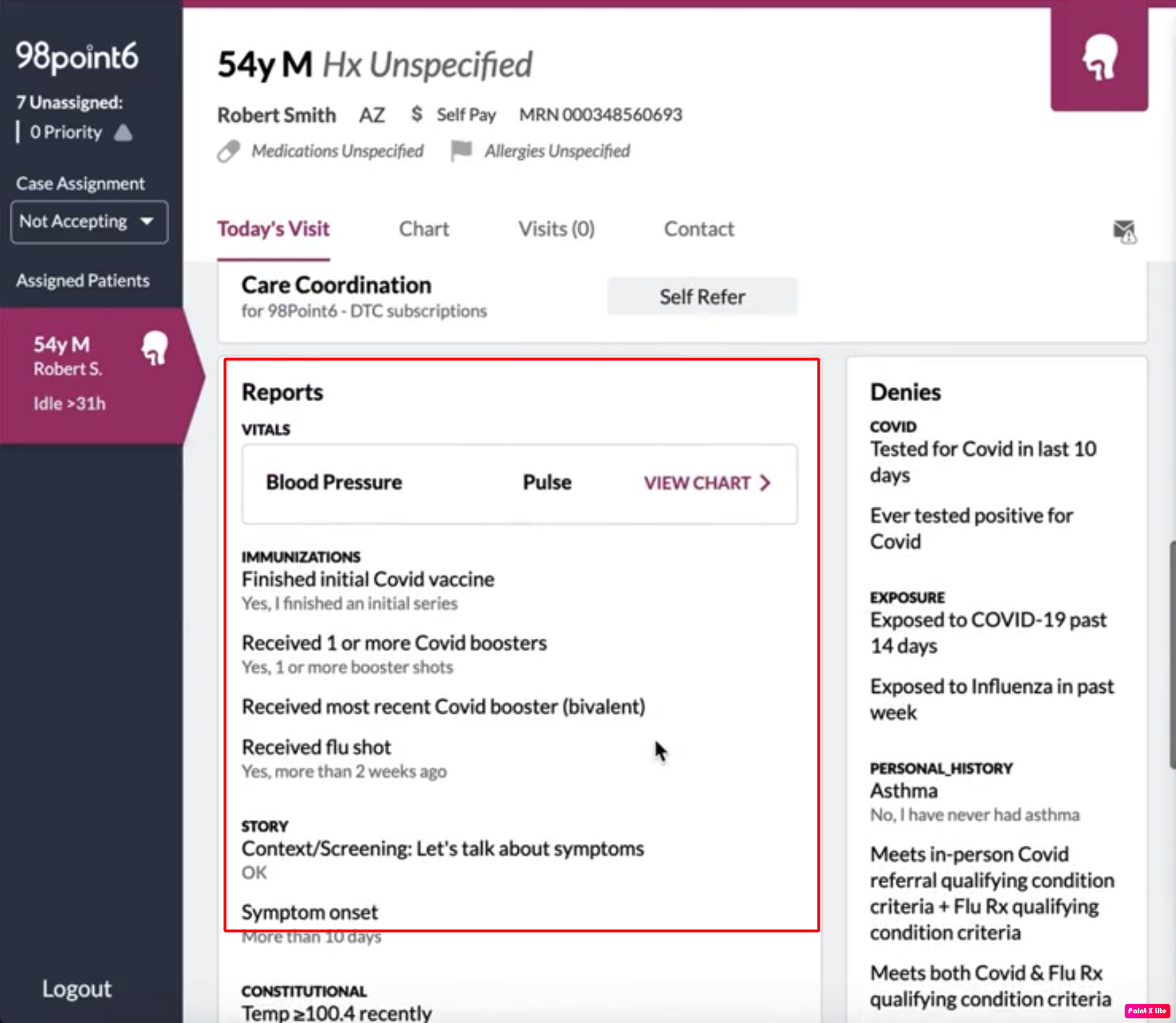
Task: Click Meets both Covid & Flu Rx criteria
Action: [x=991, y=986]
